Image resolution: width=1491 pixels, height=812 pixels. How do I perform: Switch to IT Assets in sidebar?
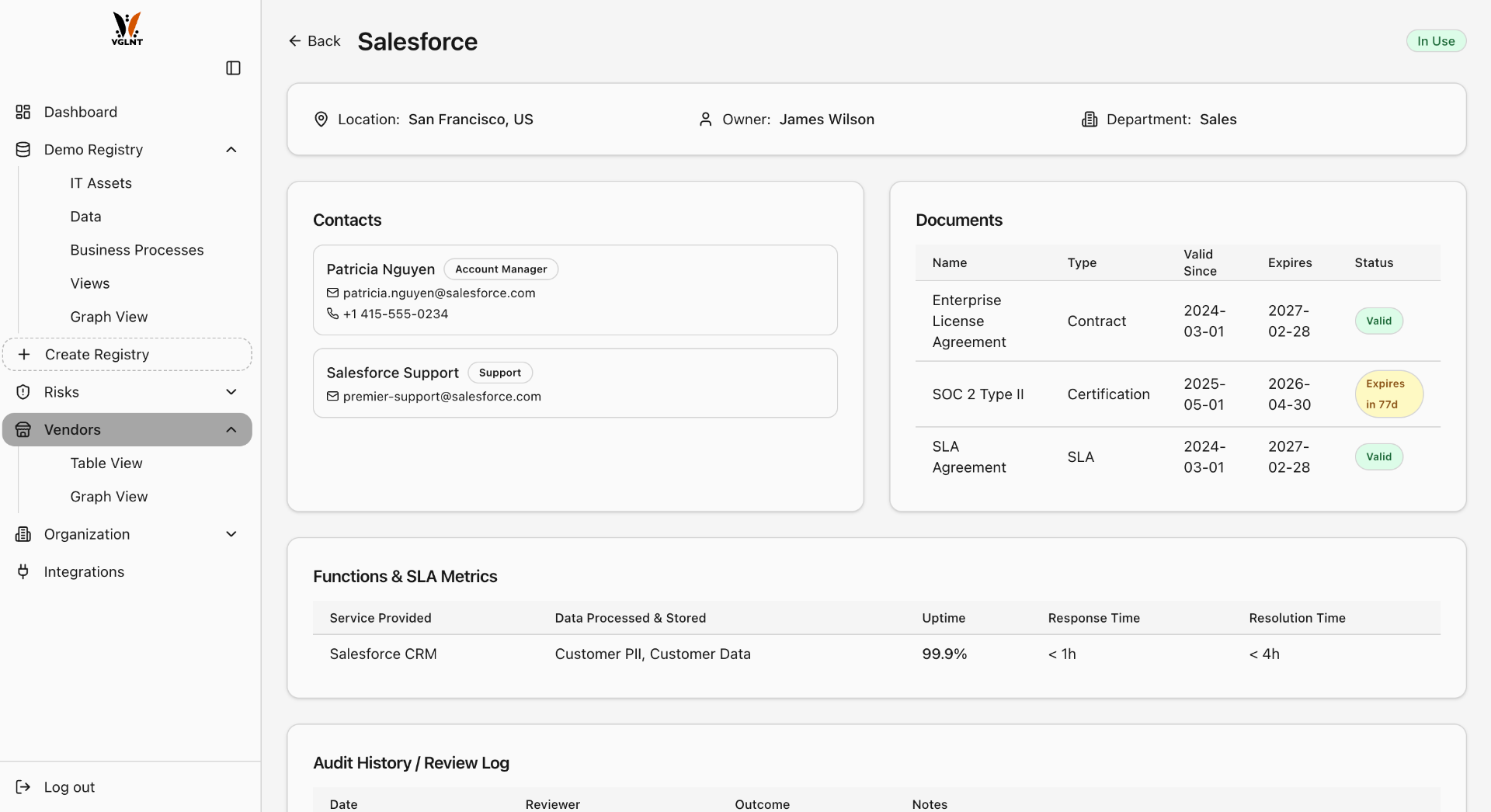point(102,182)
